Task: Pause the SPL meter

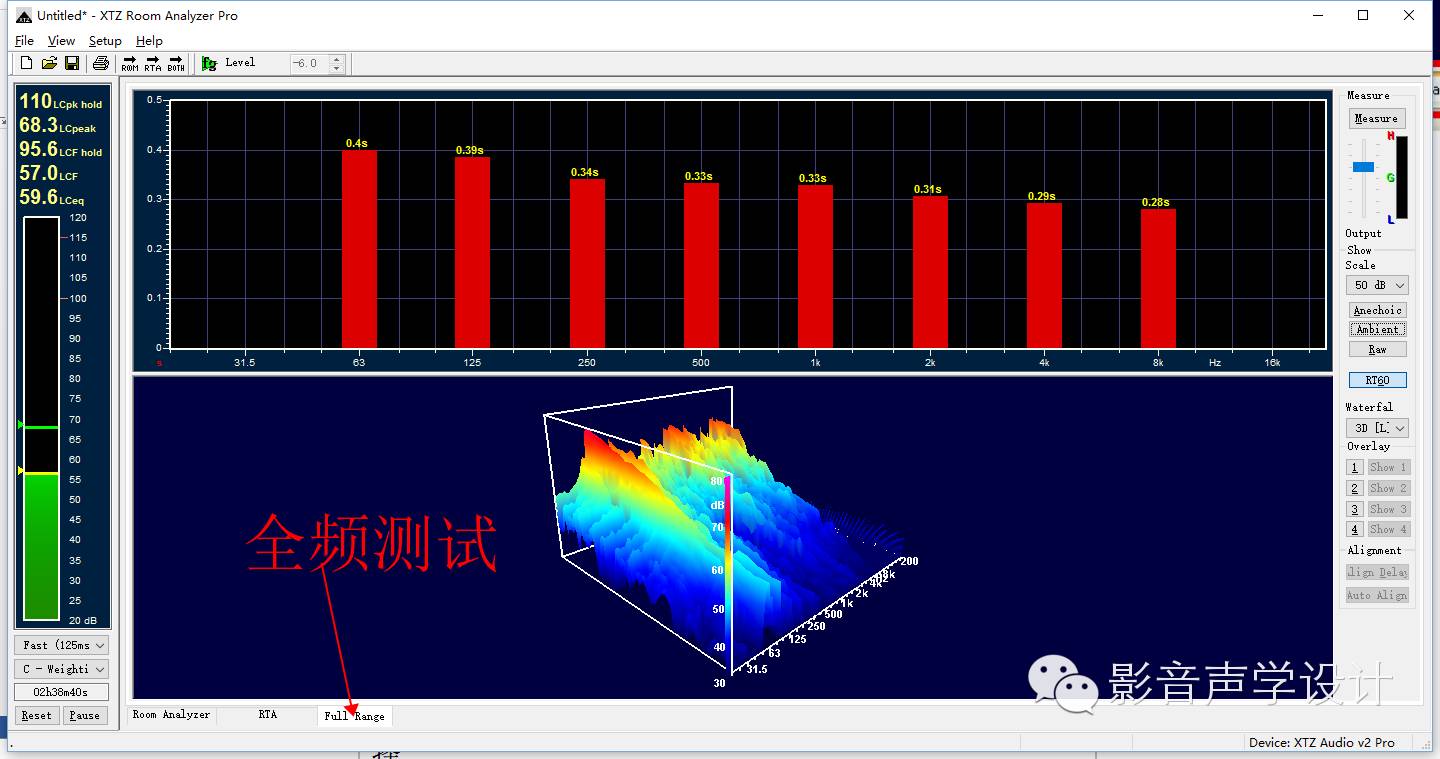Action: coord(85,715)
